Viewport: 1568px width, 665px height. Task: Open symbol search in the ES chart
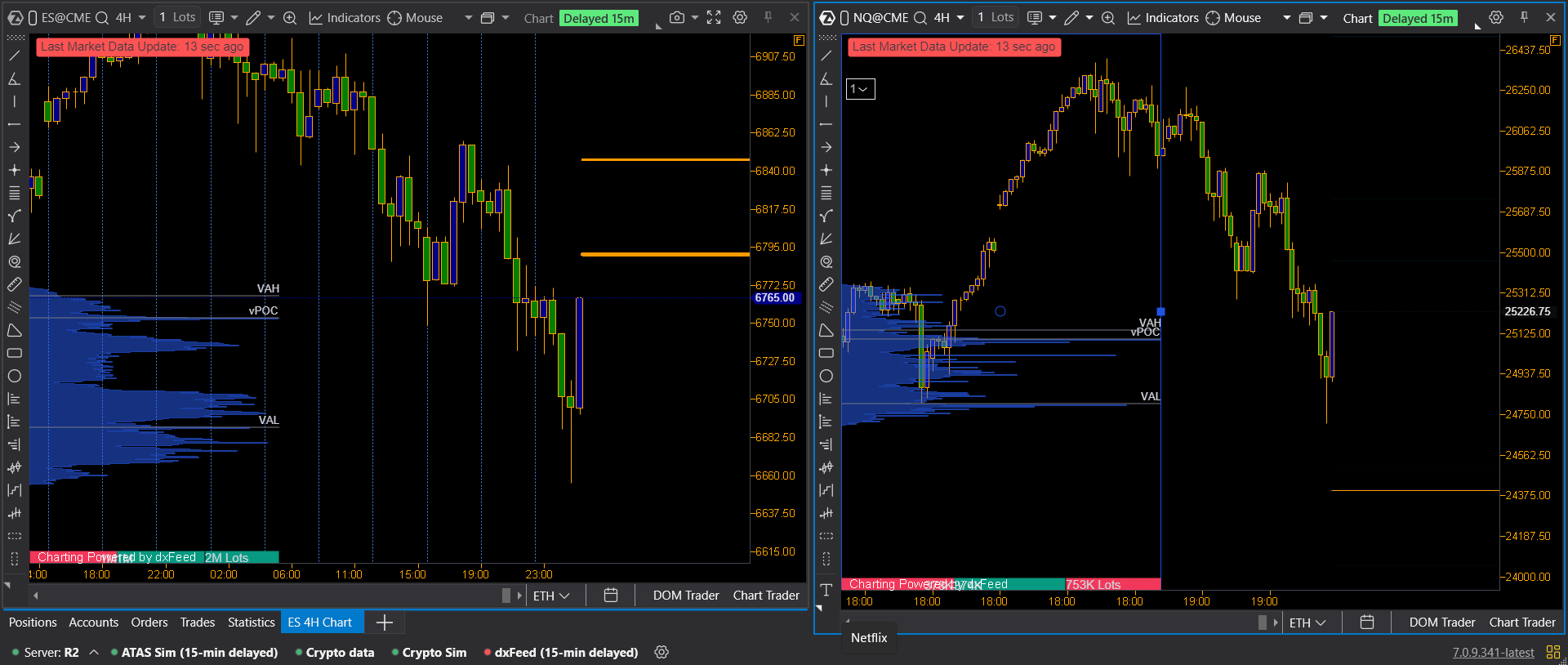point(102,18)
